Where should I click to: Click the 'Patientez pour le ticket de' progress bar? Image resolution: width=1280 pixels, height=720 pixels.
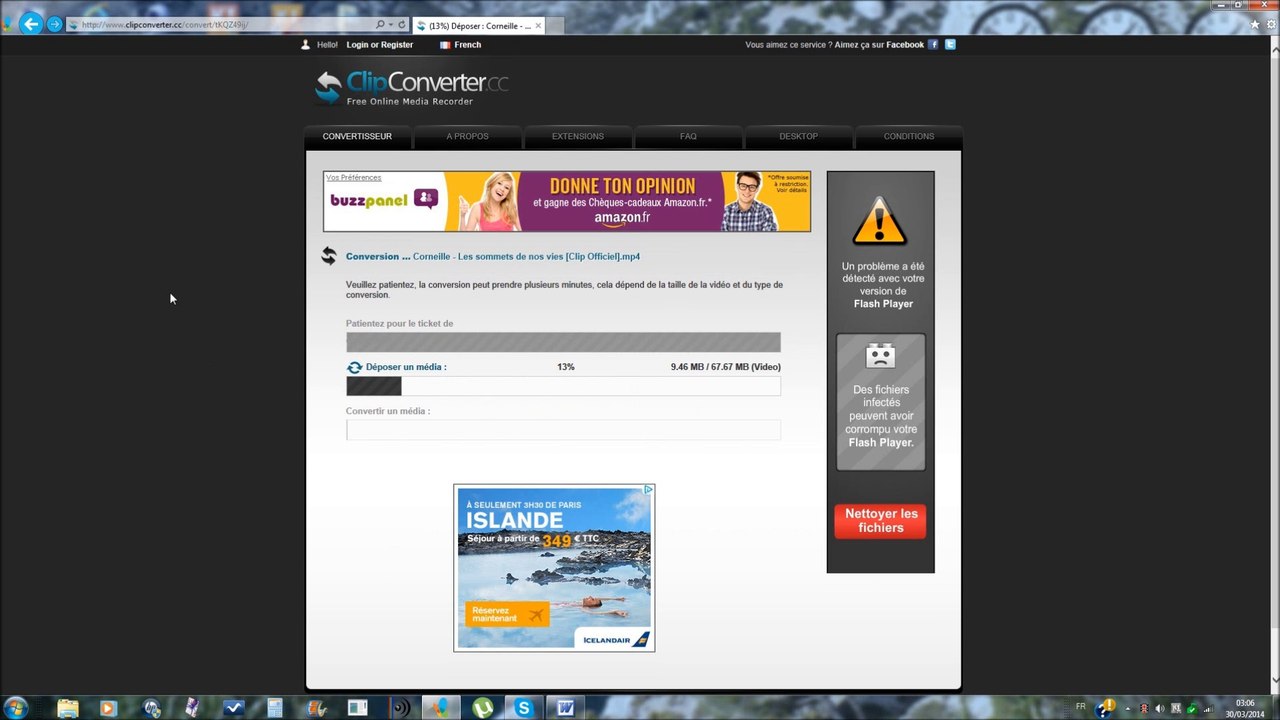(563, 342)
